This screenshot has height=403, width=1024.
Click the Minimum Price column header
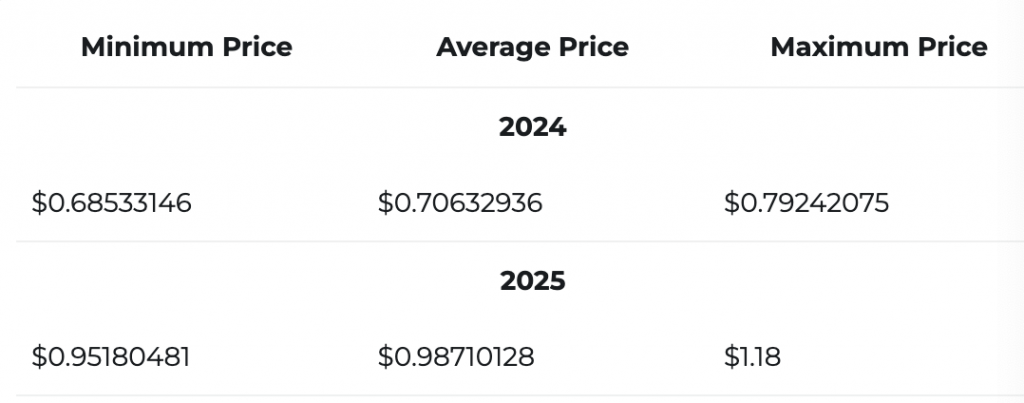[186, 47]
